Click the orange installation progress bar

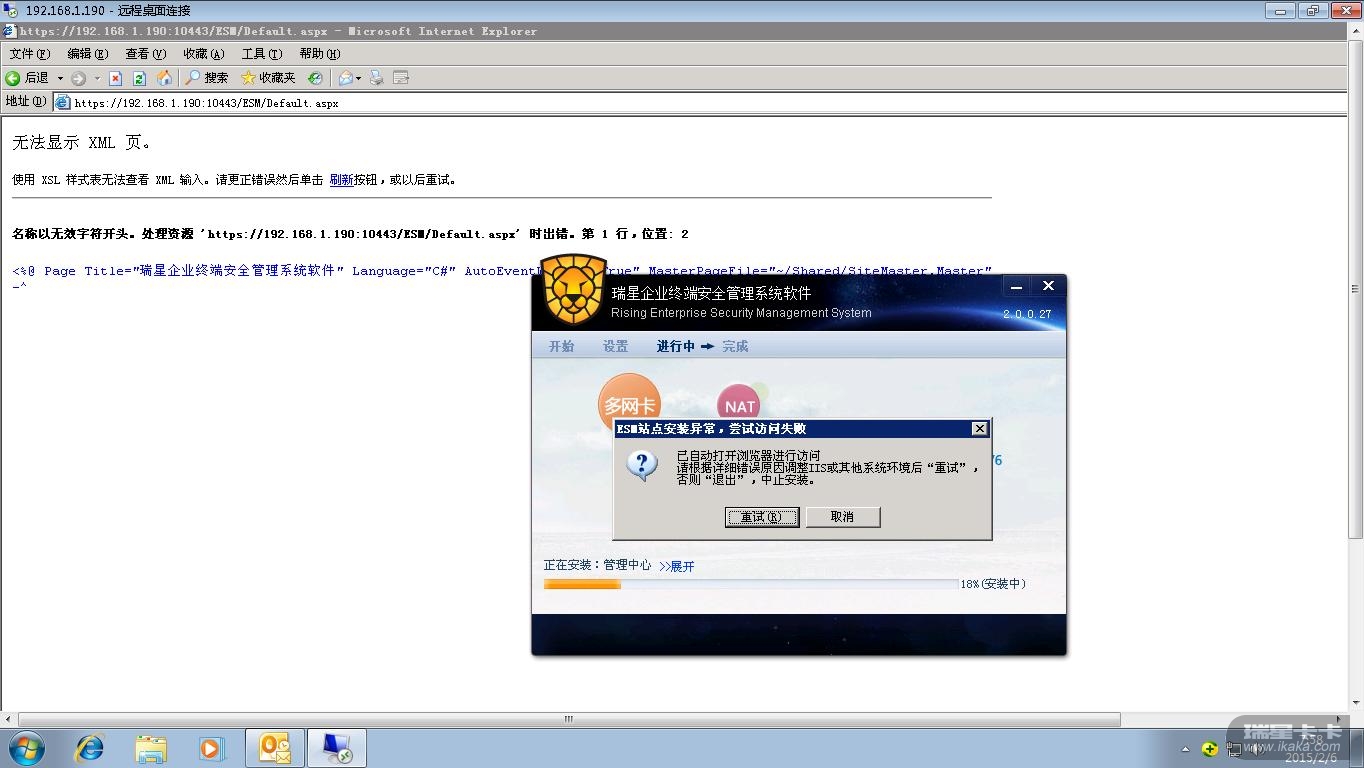tap(582, 584)
